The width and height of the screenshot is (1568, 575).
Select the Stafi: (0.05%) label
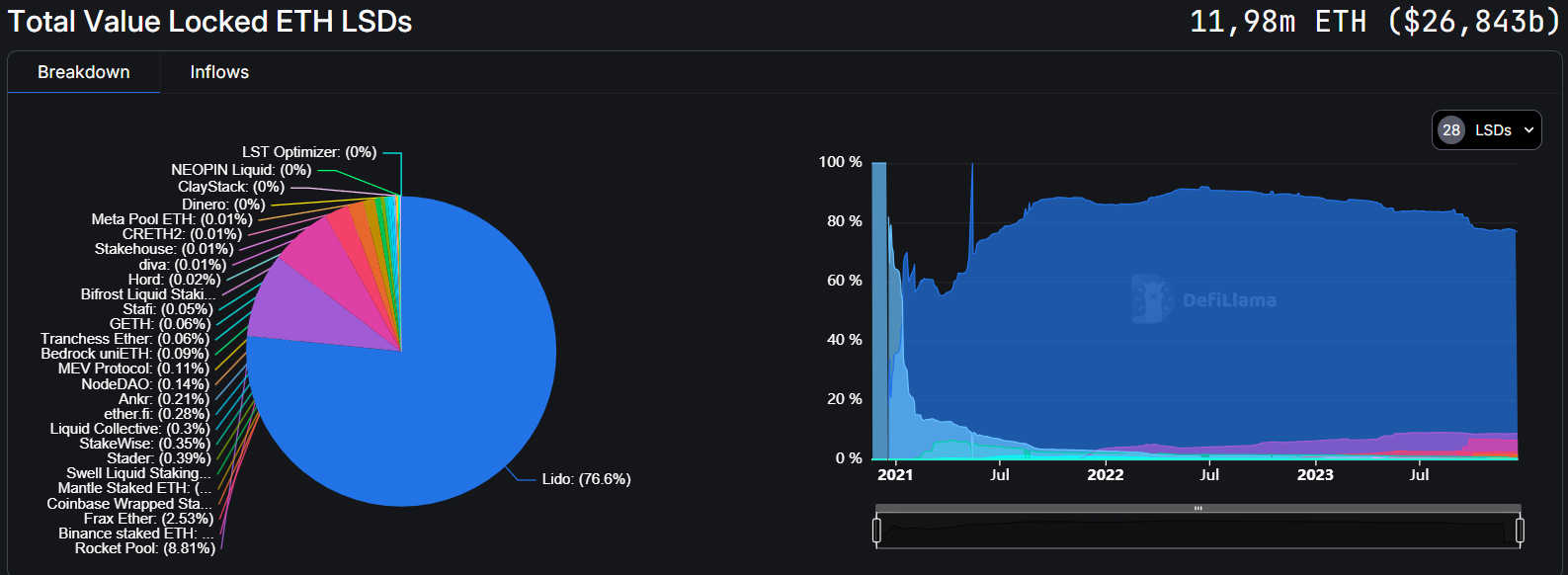tap(168, 309)
